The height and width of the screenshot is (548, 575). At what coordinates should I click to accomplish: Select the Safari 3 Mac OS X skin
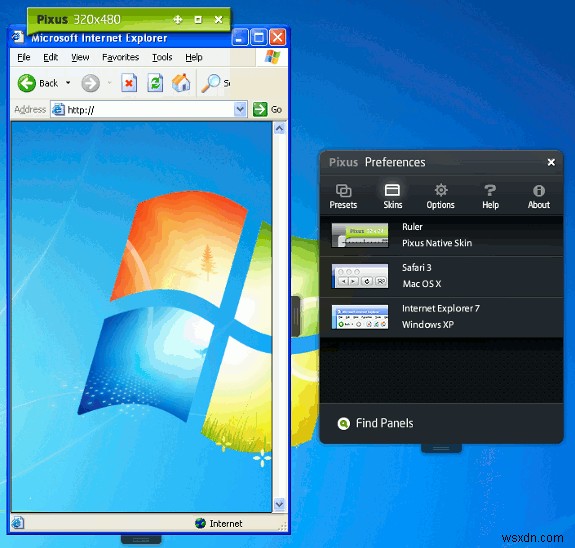441,277
